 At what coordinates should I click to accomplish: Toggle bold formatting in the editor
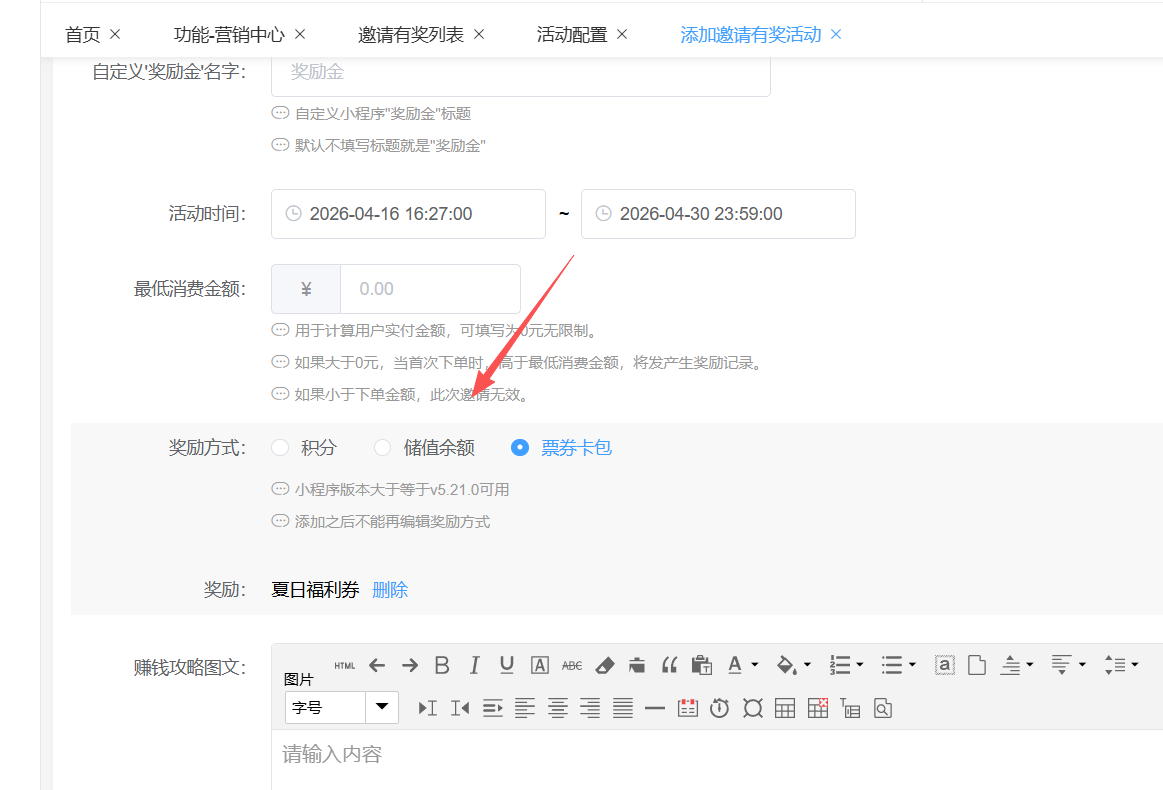click(x=442, y=665)
